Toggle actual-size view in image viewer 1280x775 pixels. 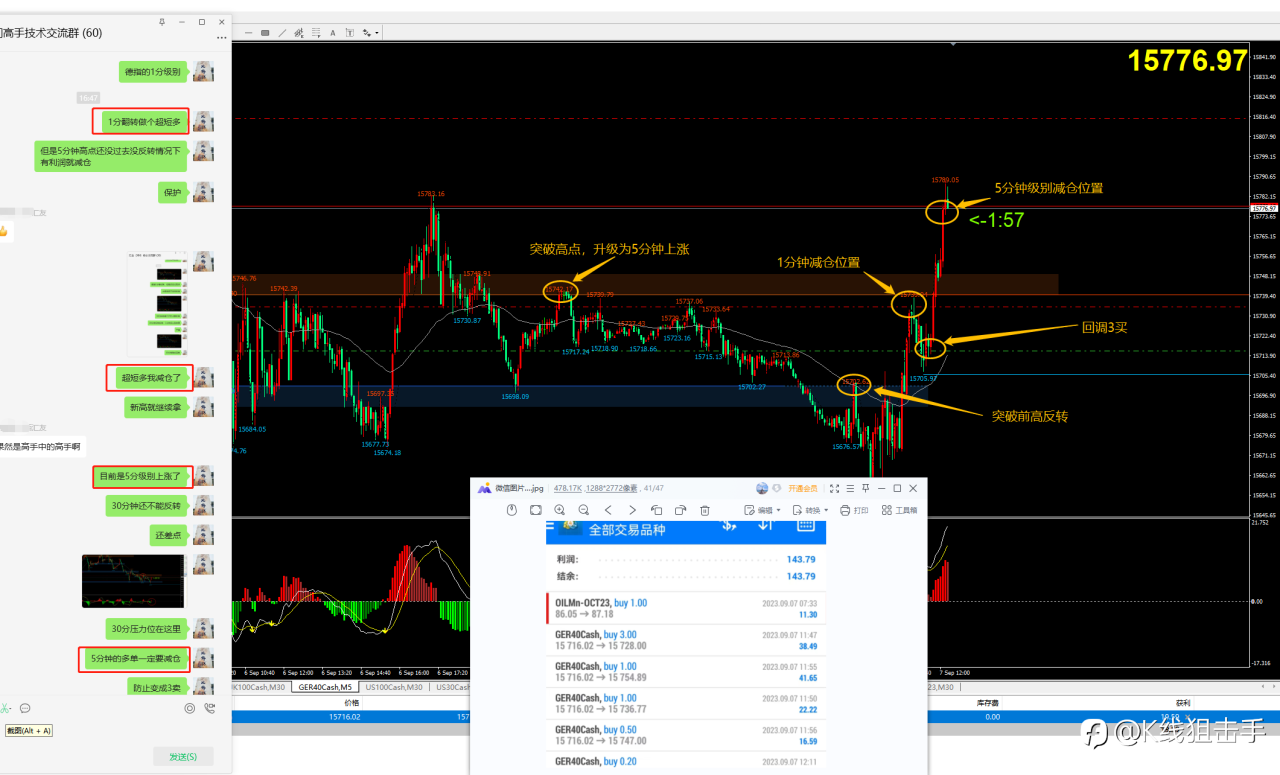click(512, 510)
